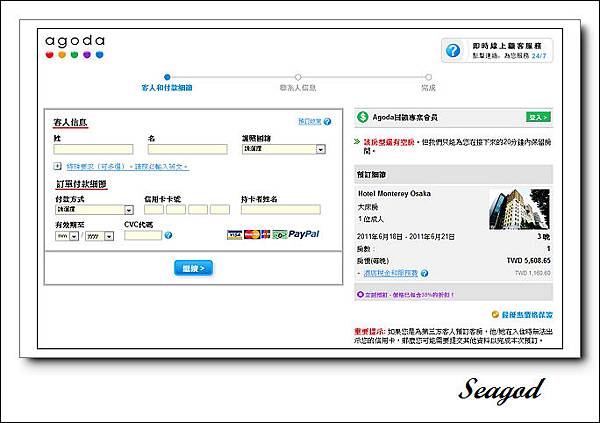Open the live customer service help icon
The height and width of the screenshot is (423, 600).
[453, 50]
